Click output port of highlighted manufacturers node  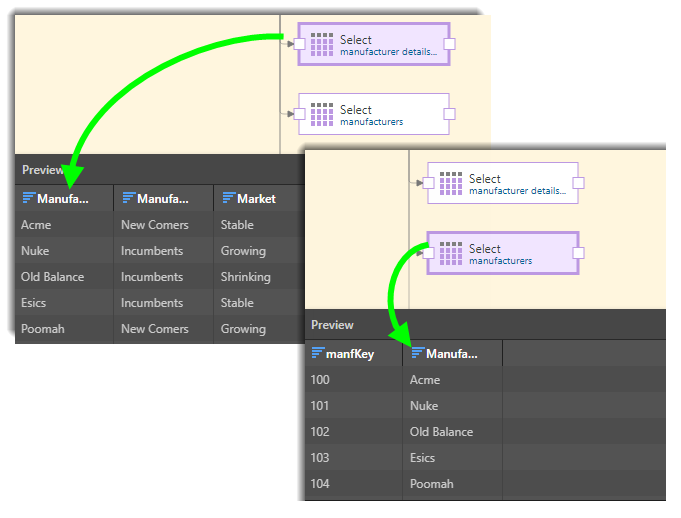pyautogui.click(x=579, y=253)
